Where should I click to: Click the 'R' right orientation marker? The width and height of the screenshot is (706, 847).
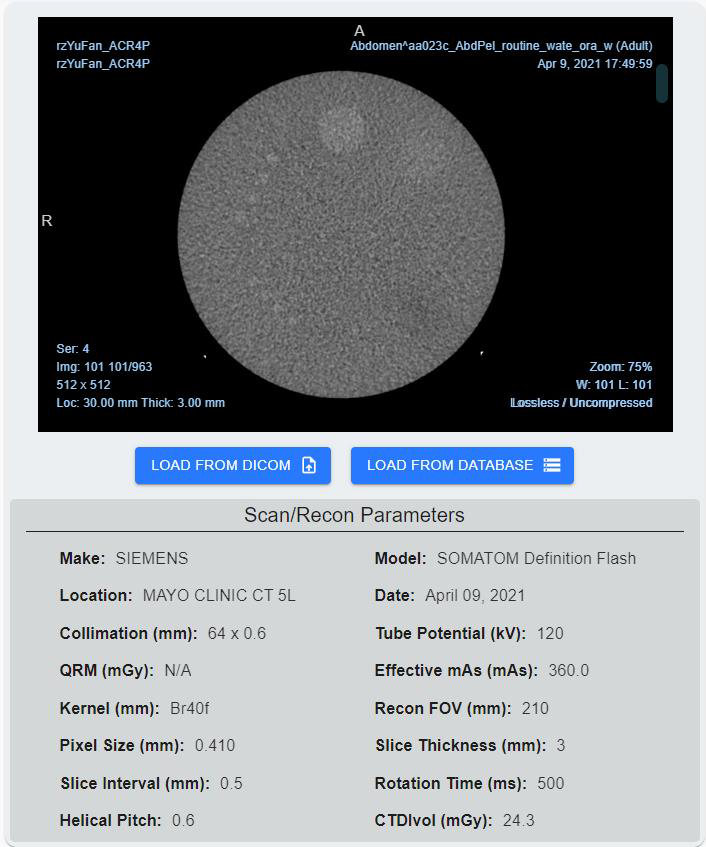[x=47, y=221]
